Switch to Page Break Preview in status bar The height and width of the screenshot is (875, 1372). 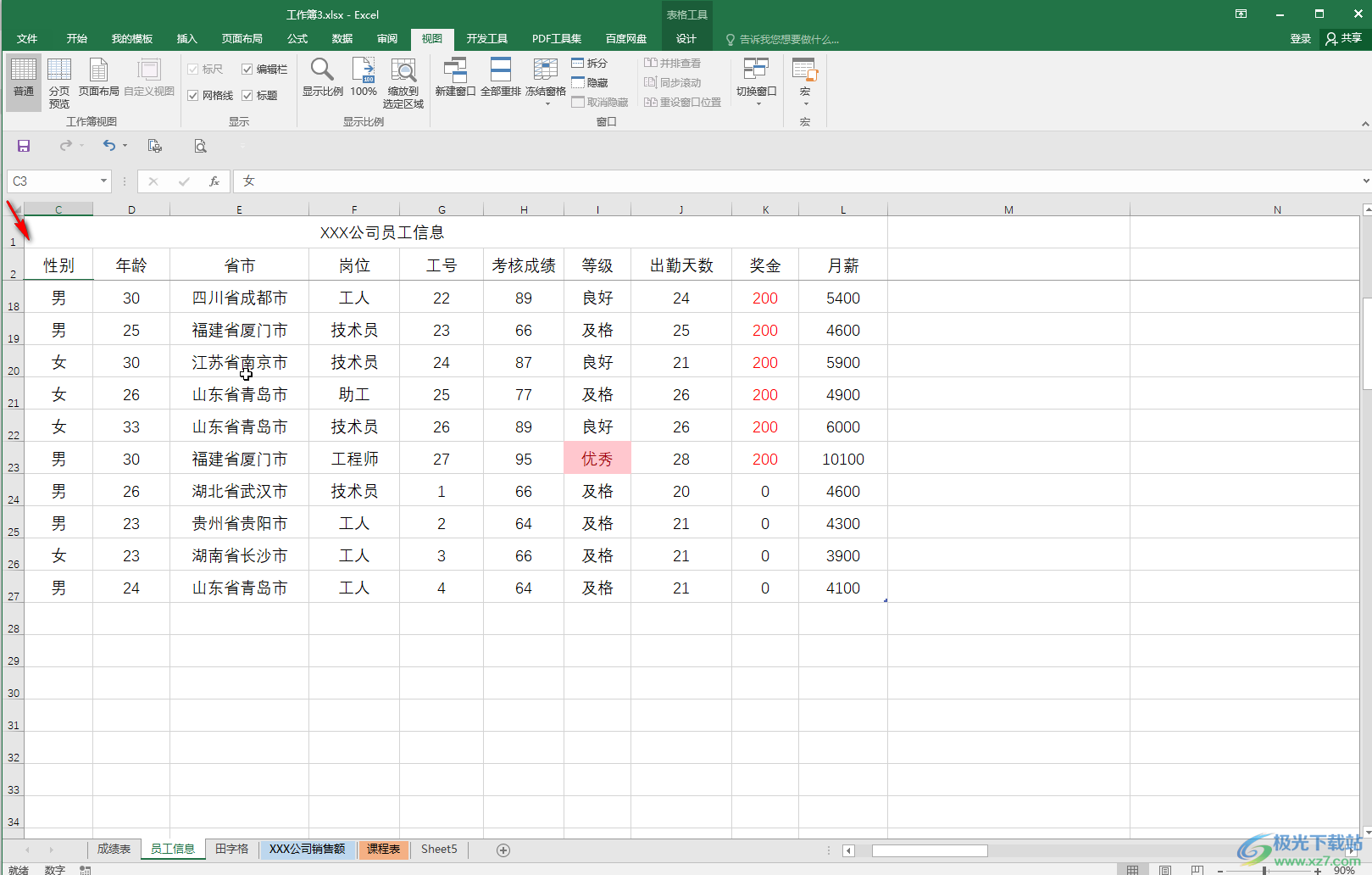1197,870
